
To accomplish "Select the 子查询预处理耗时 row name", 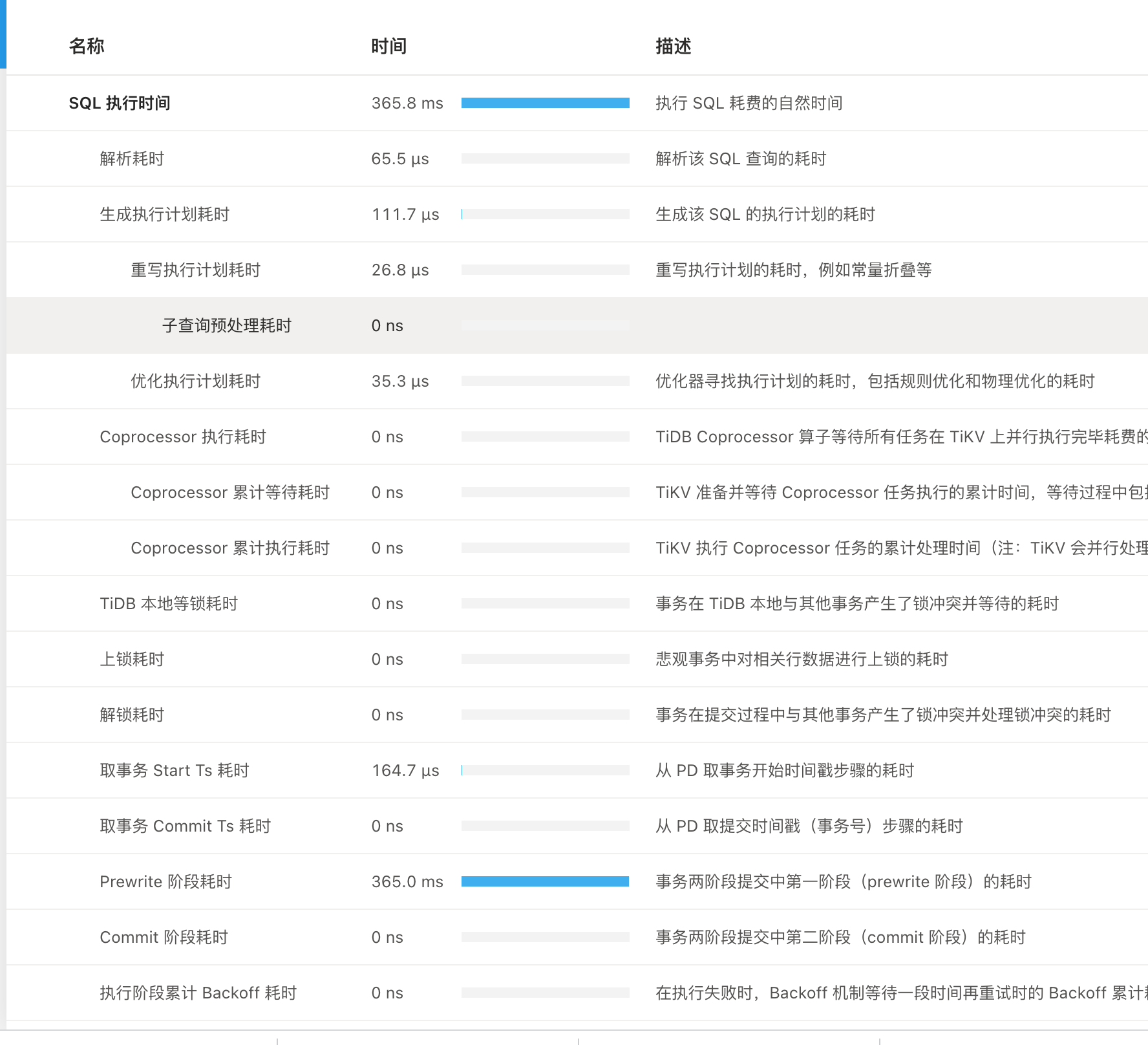I will 227,326.
